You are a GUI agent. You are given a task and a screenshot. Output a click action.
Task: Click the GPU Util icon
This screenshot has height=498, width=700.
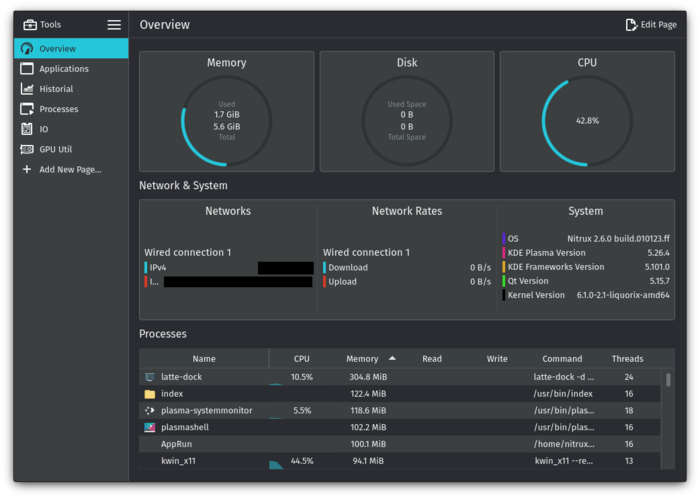(x=28, y=149)
